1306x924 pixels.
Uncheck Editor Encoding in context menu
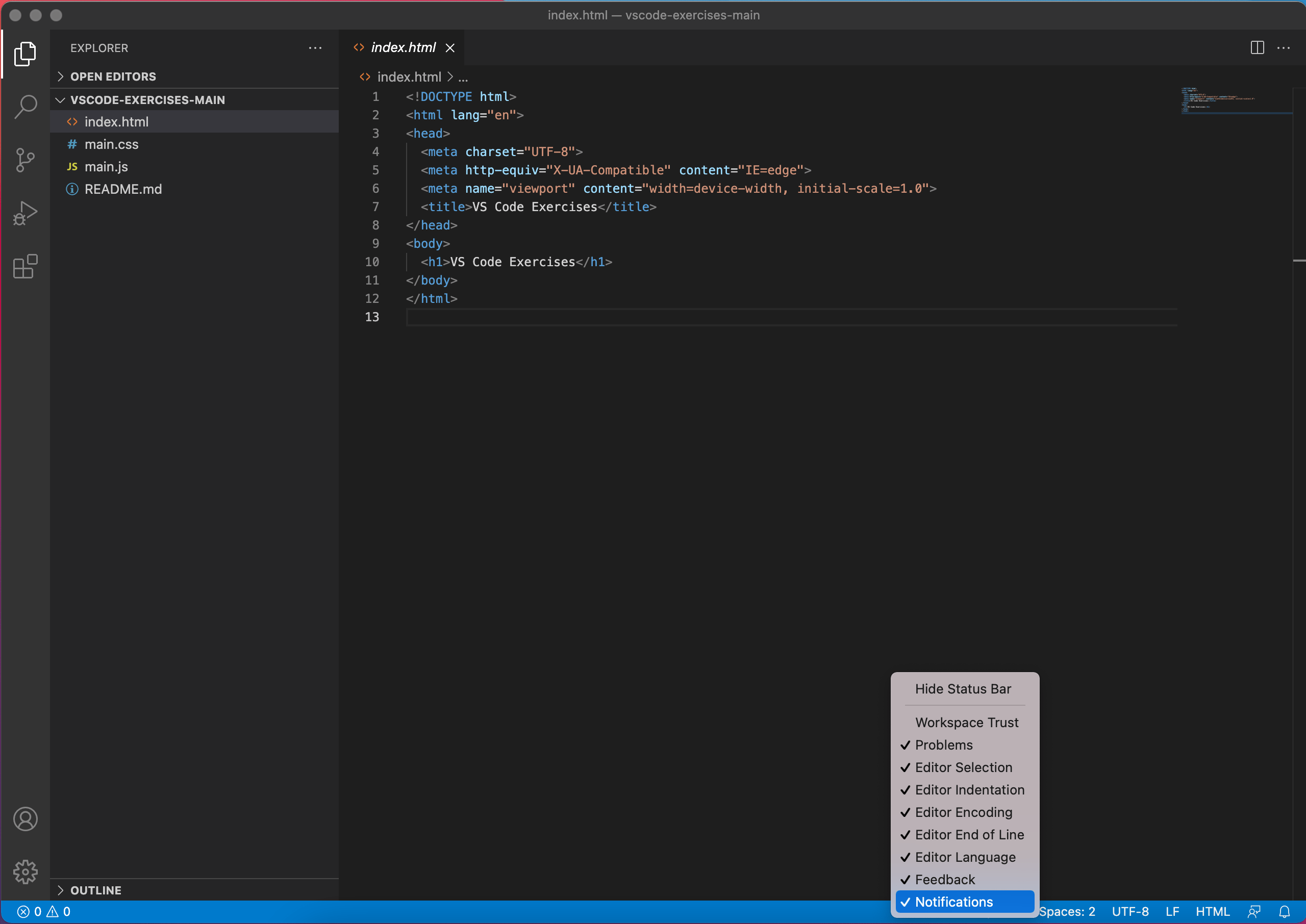963,812
